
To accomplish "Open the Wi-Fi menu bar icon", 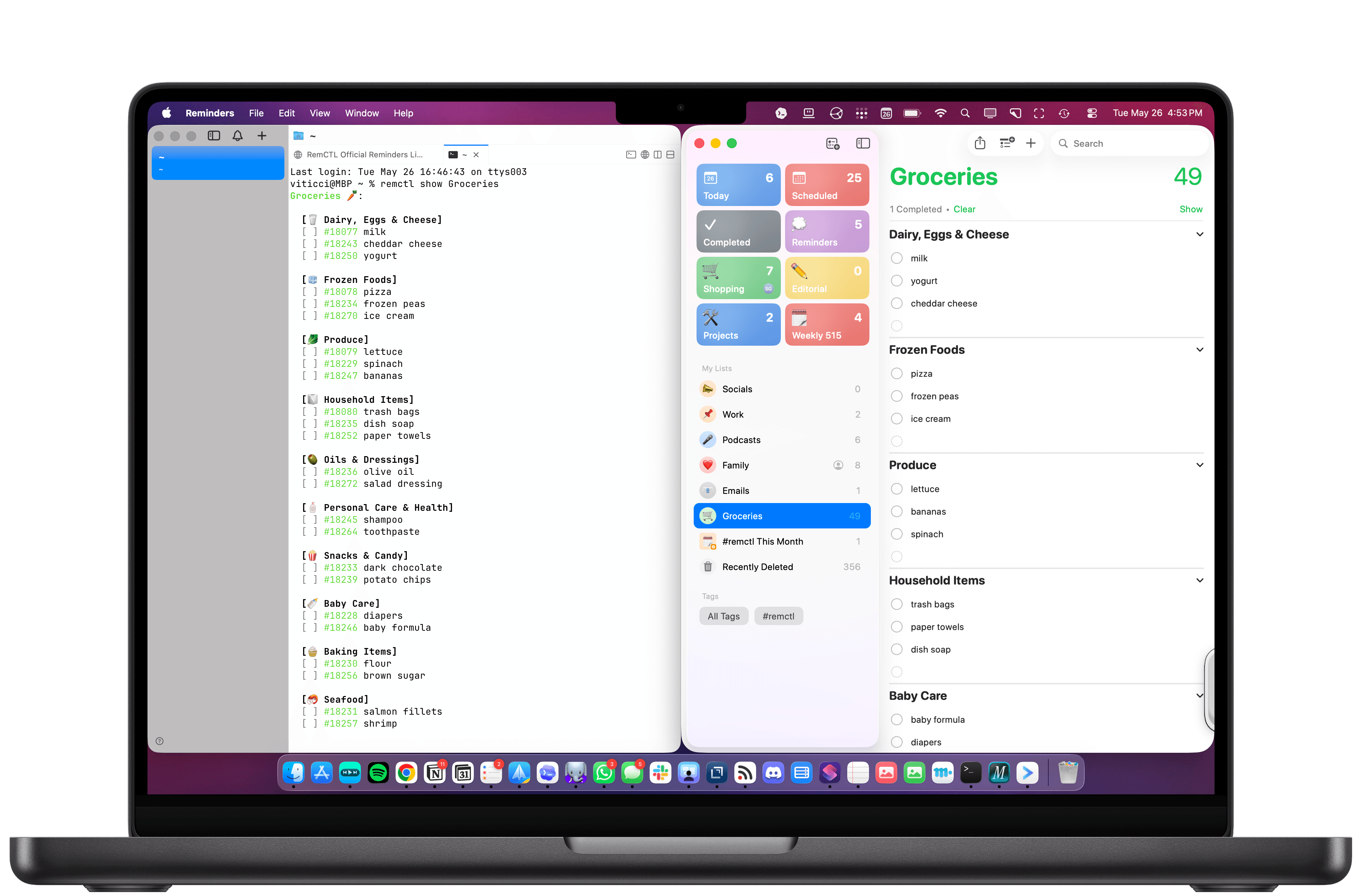I will coord(940,113).
